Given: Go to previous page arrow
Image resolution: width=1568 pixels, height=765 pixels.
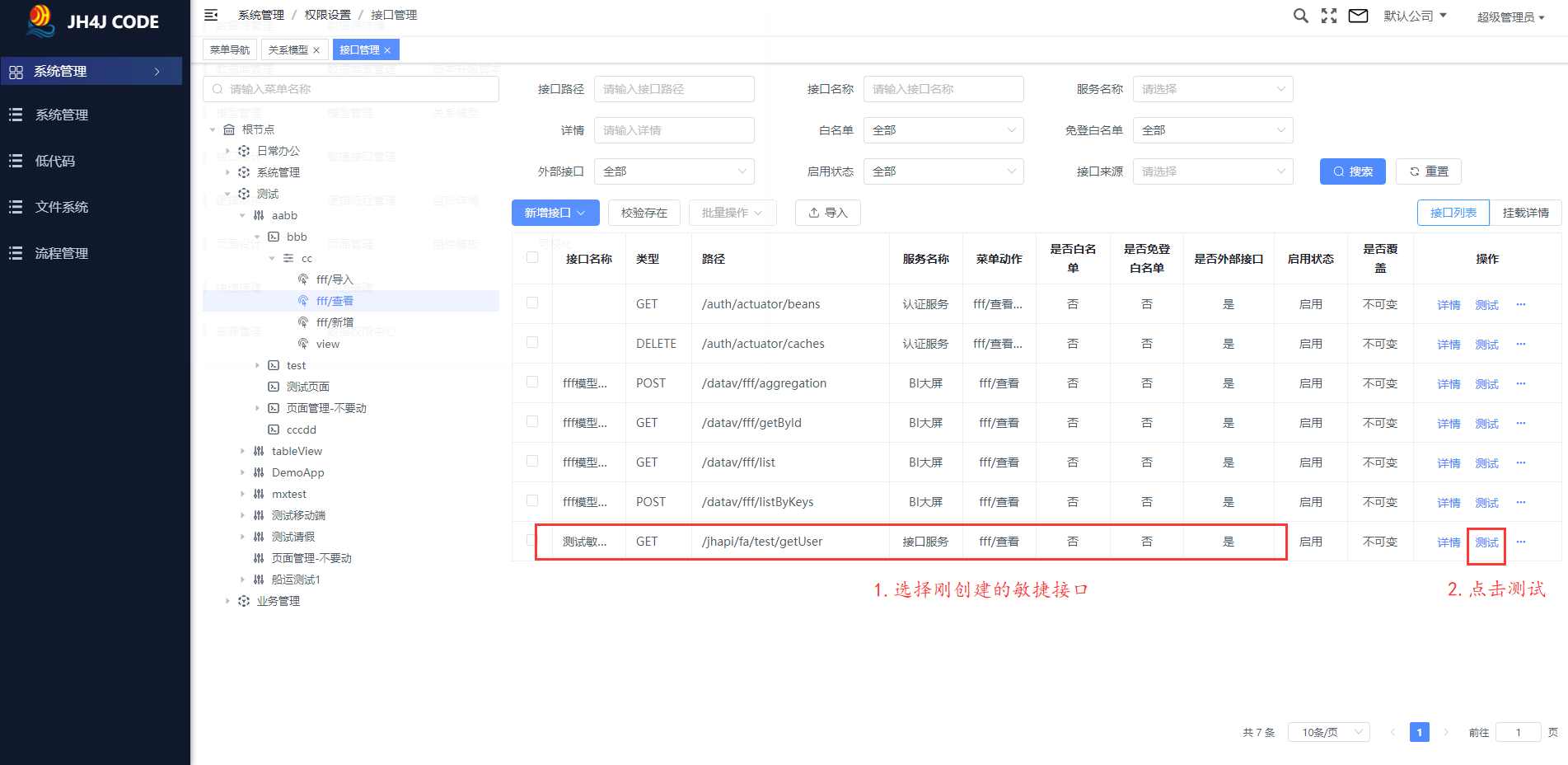Looking at the screenshot, I should tap(1392, 732).
